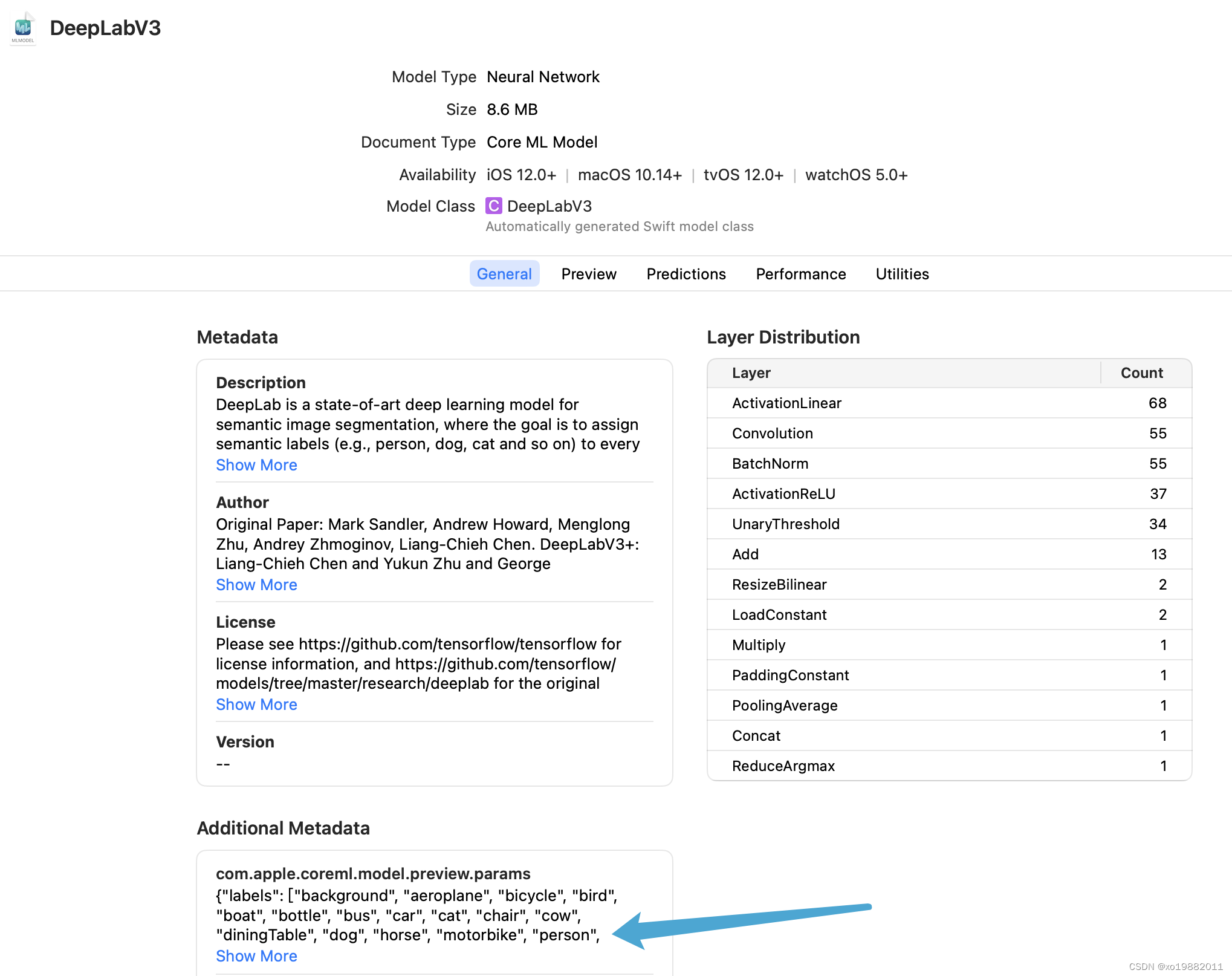Select the Concat layer row

949,736
